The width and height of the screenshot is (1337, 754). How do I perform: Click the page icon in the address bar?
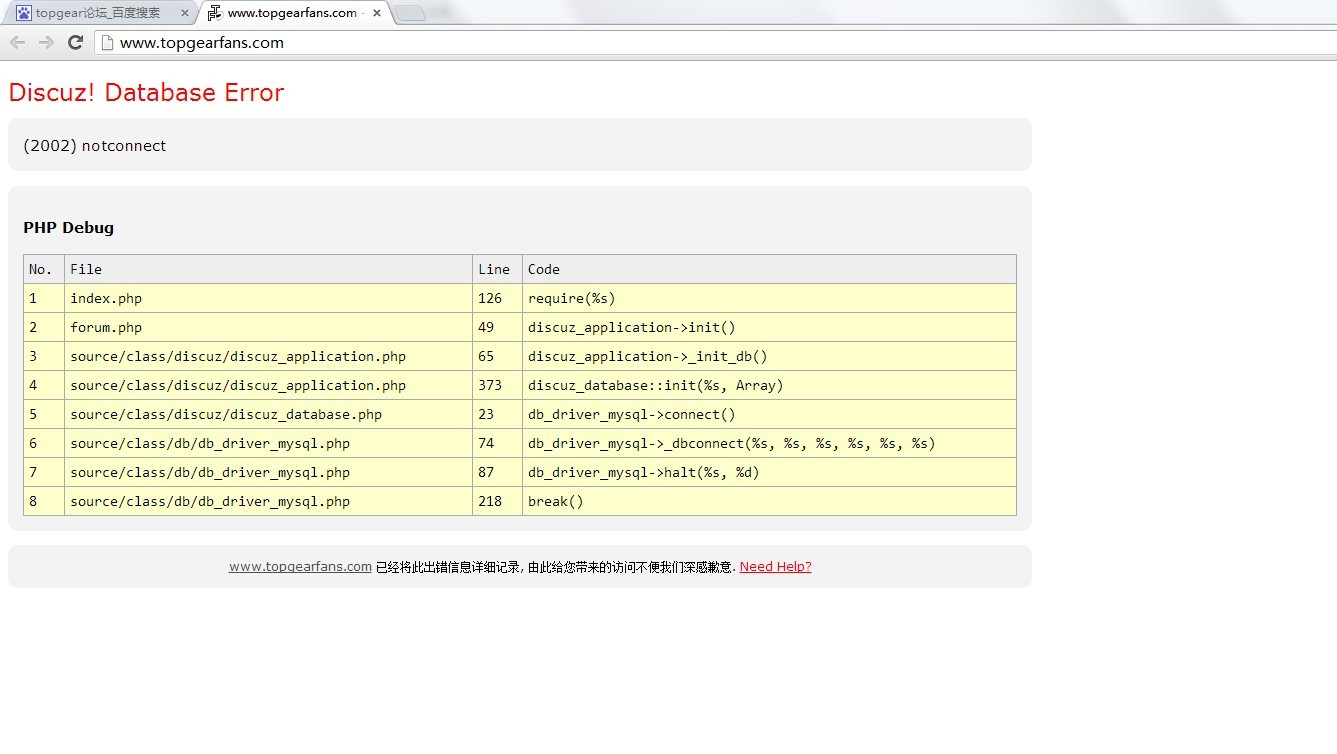106,42
